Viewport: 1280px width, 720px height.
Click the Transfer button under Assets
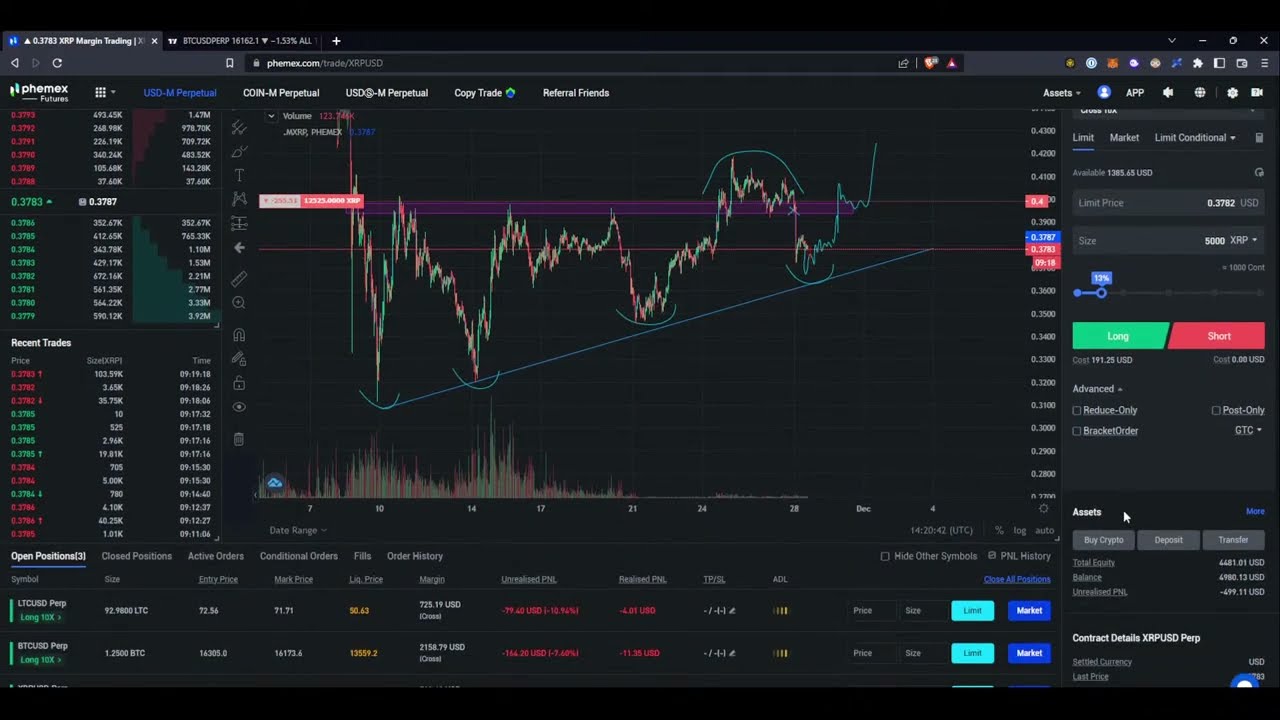1233,540
